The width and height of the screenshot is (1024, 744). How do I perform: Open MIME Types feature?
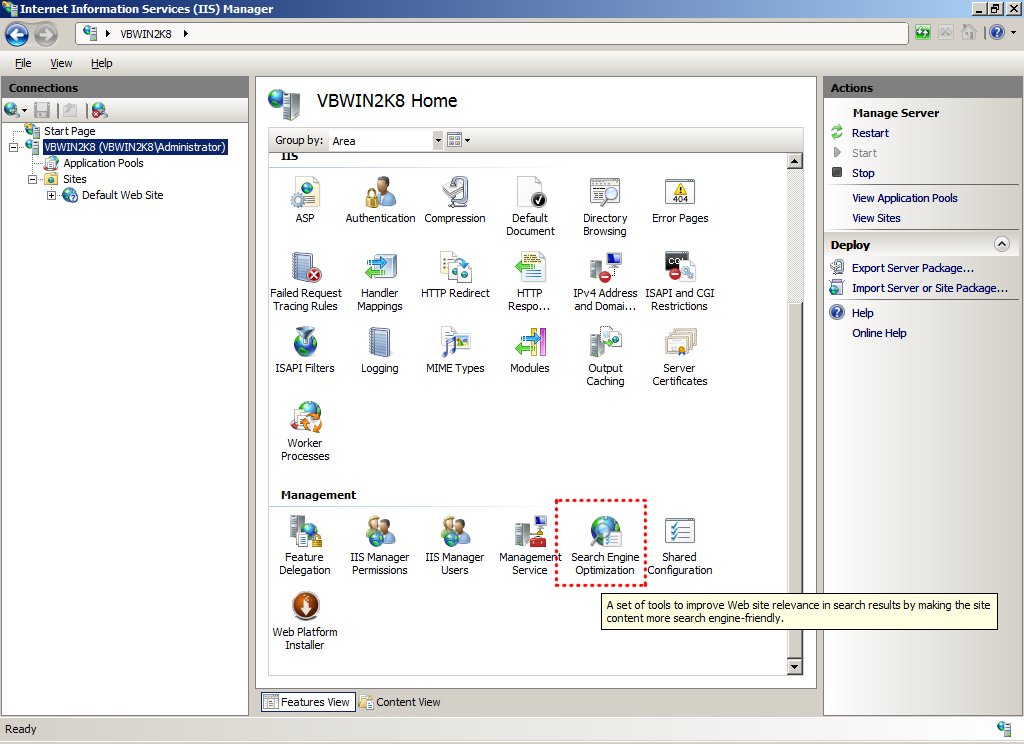click(x=455, y=349)
